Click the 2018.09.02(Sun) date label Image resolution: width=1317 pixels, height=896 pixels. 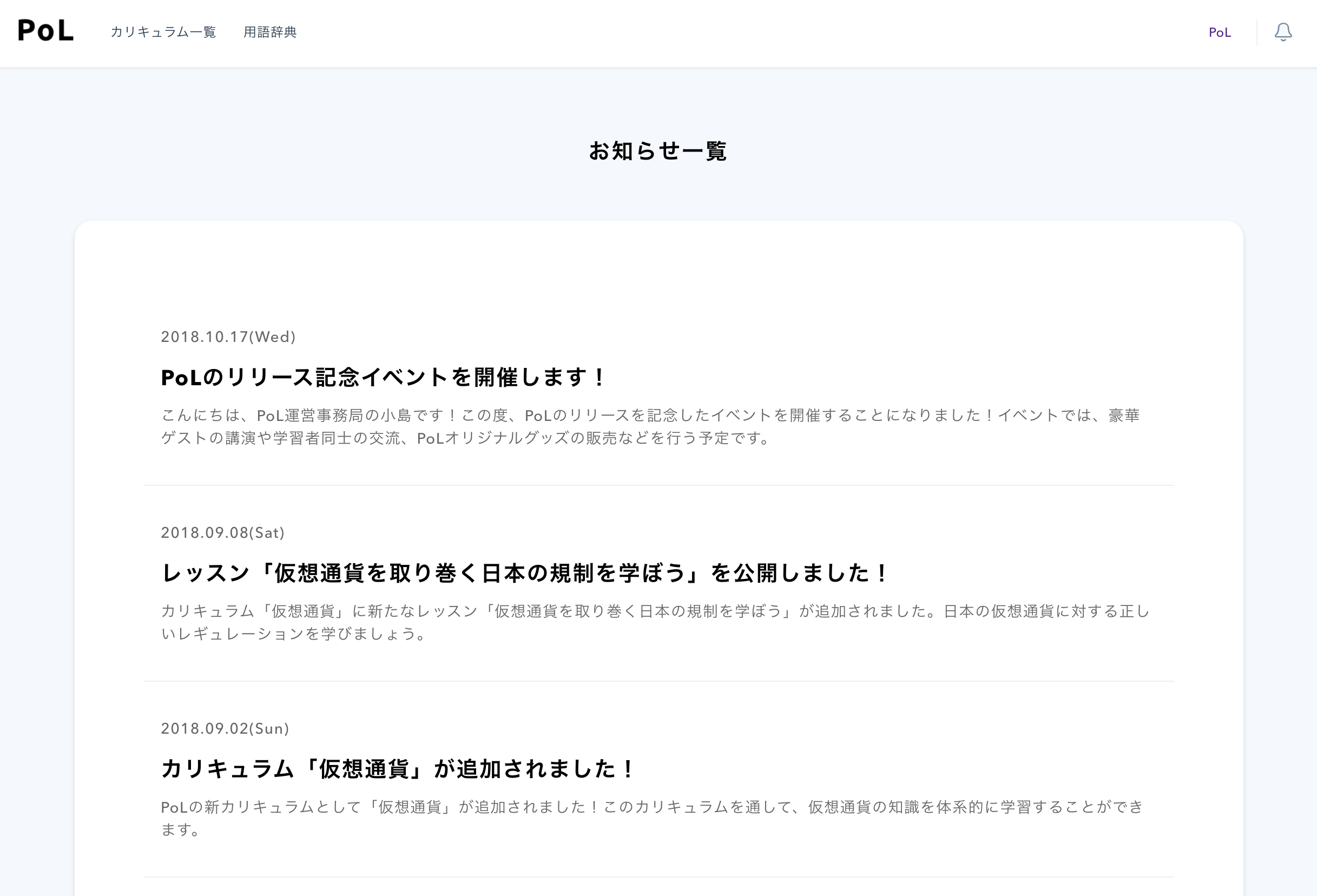click(225, 728)
